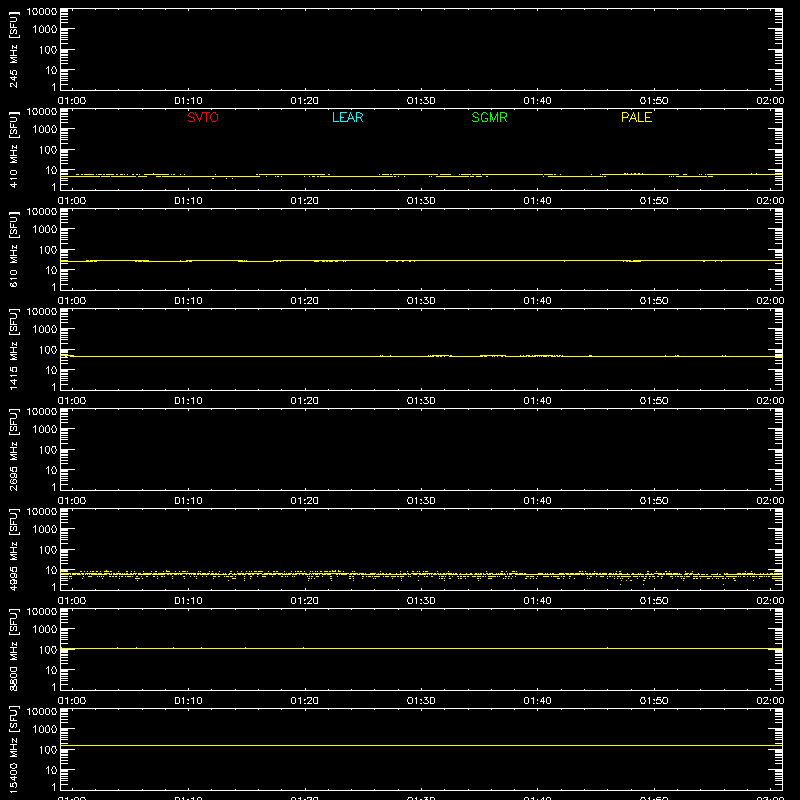The width and height of the screenshot is (800, 800).
Task: Click the 410 MHz [SFU] axis label
Action: 13,149
